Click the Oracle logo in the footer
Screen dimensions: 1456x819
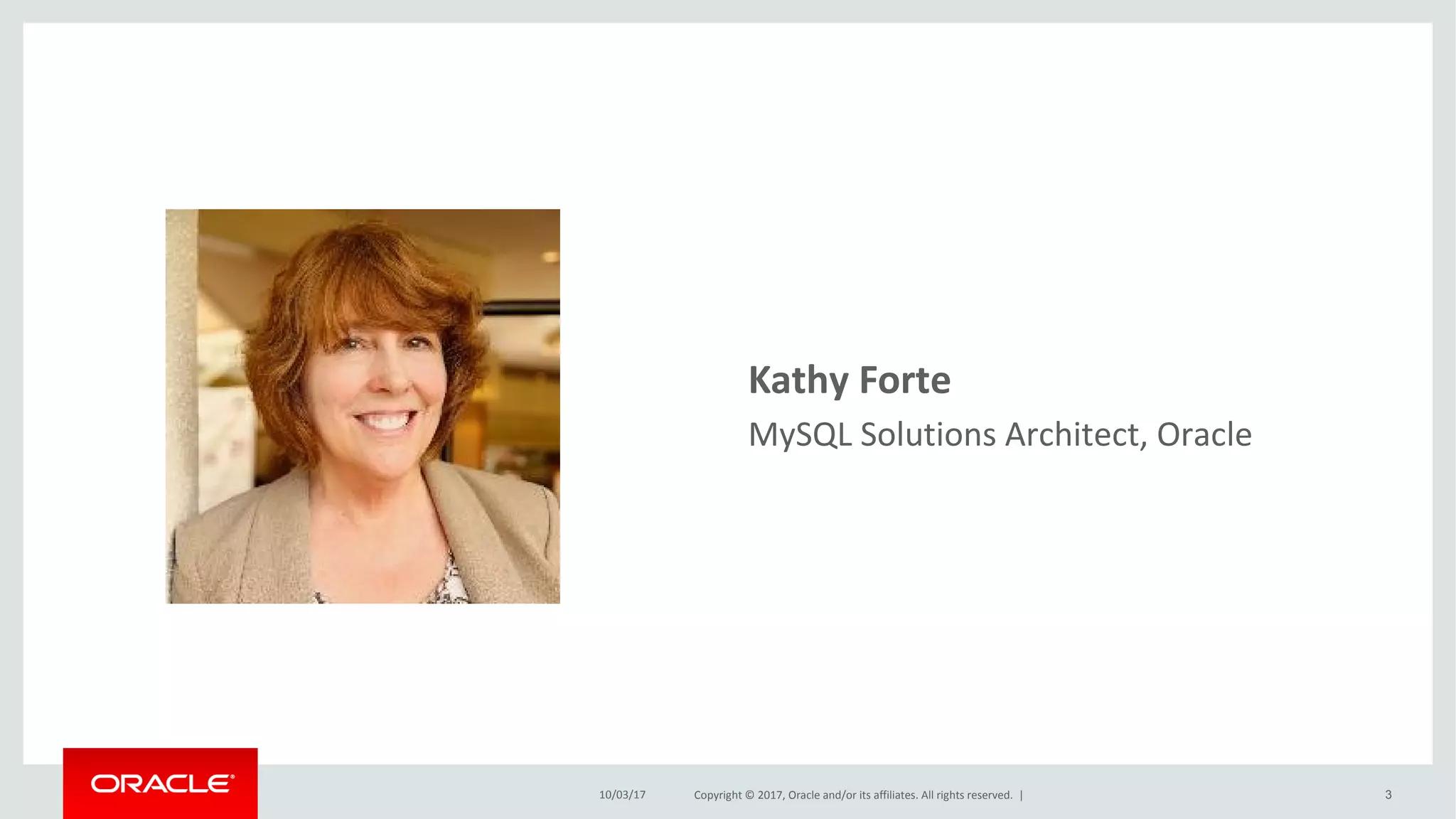(x=161, y=783)
